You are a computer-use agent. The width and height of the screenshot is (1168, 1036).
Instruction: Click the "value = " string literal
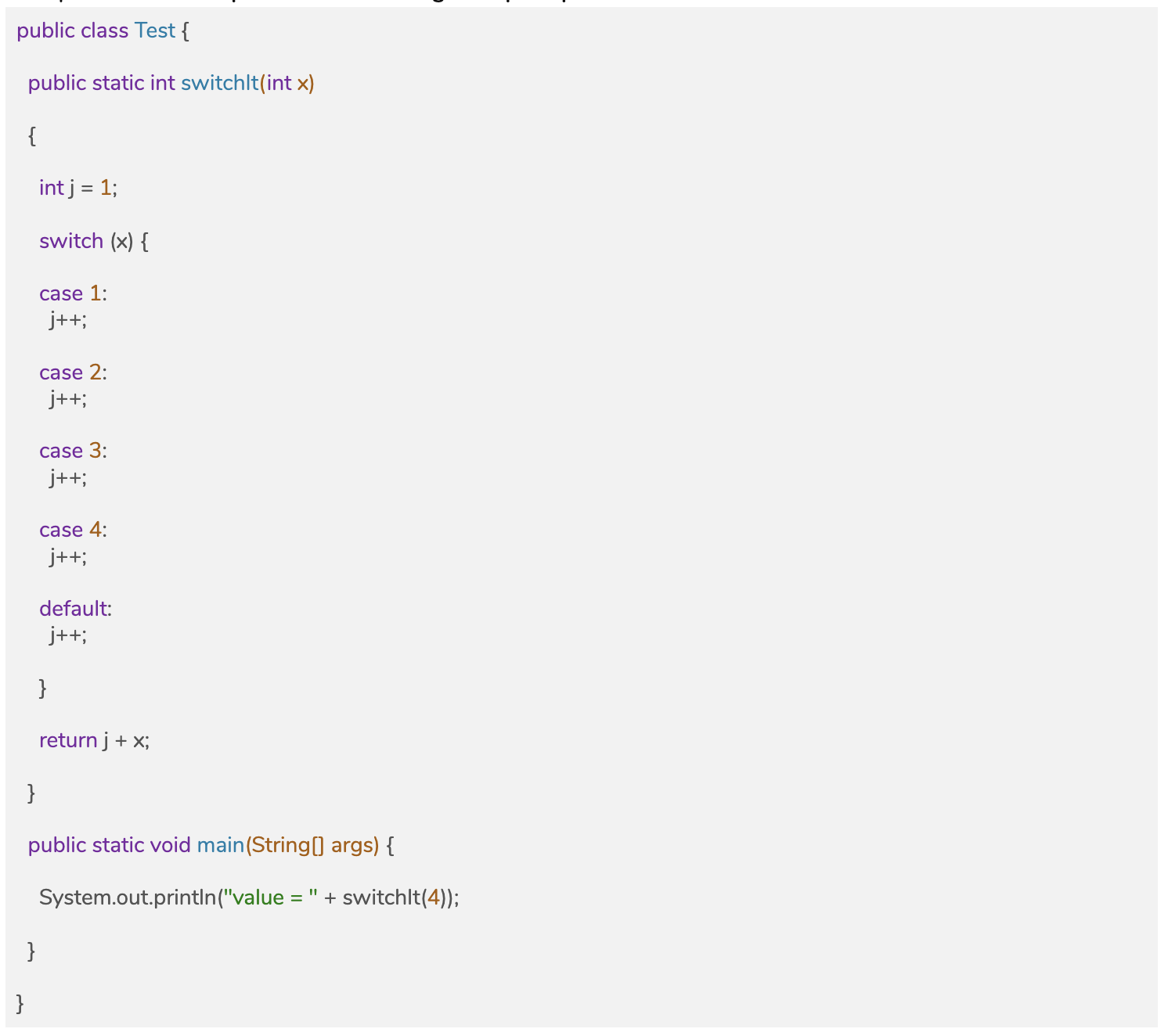270,898
